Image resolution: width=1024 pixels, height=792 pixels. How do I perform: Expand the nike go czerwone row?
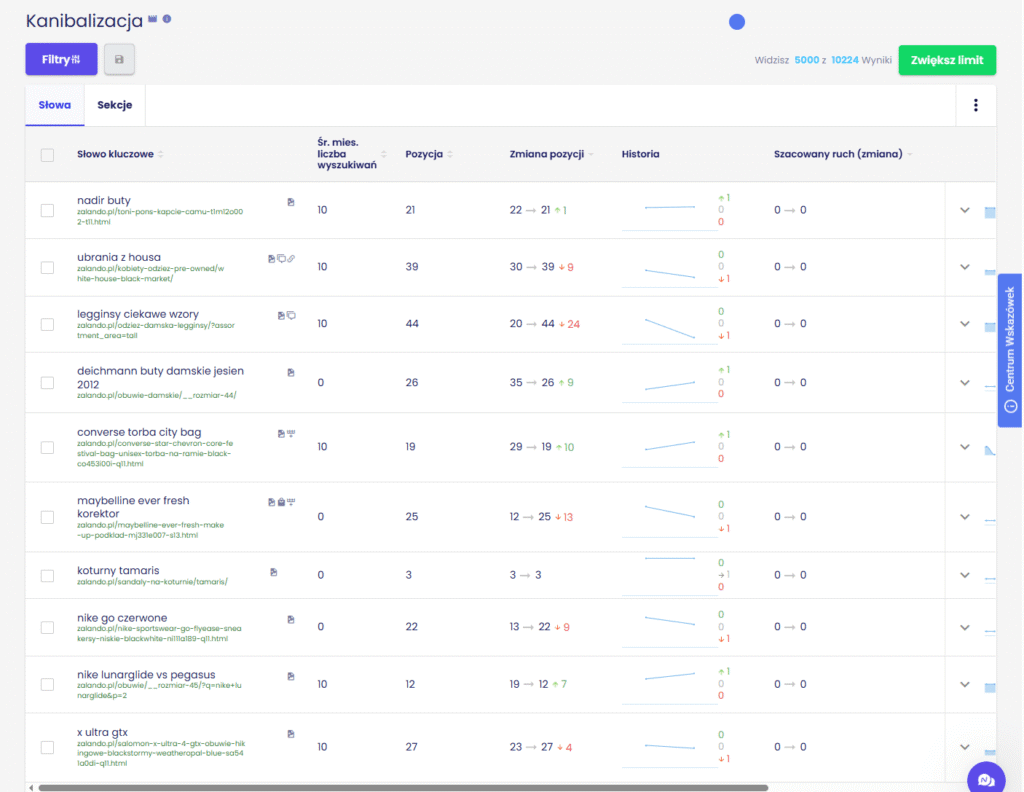pos(965,627)
